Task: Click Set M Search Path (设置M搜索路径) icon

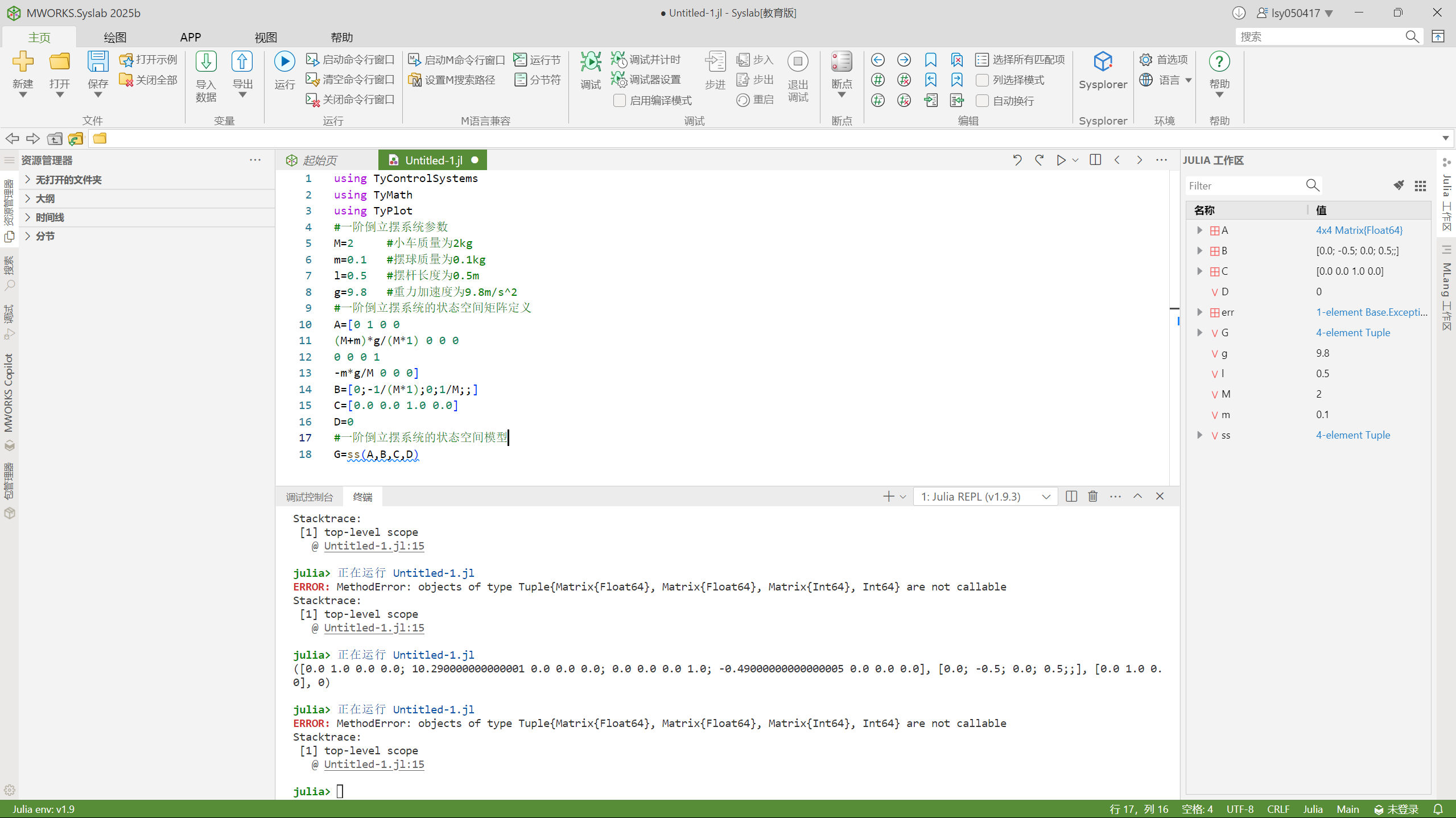Action: point(415,80)
